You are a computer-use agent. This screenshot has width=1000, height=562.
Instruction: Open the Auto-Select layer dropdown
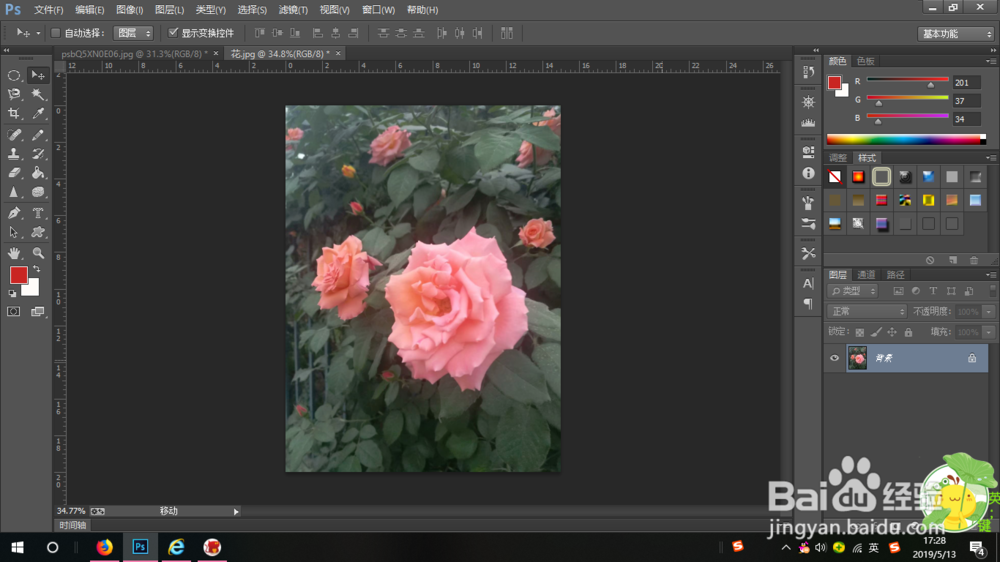coord(133,33)
